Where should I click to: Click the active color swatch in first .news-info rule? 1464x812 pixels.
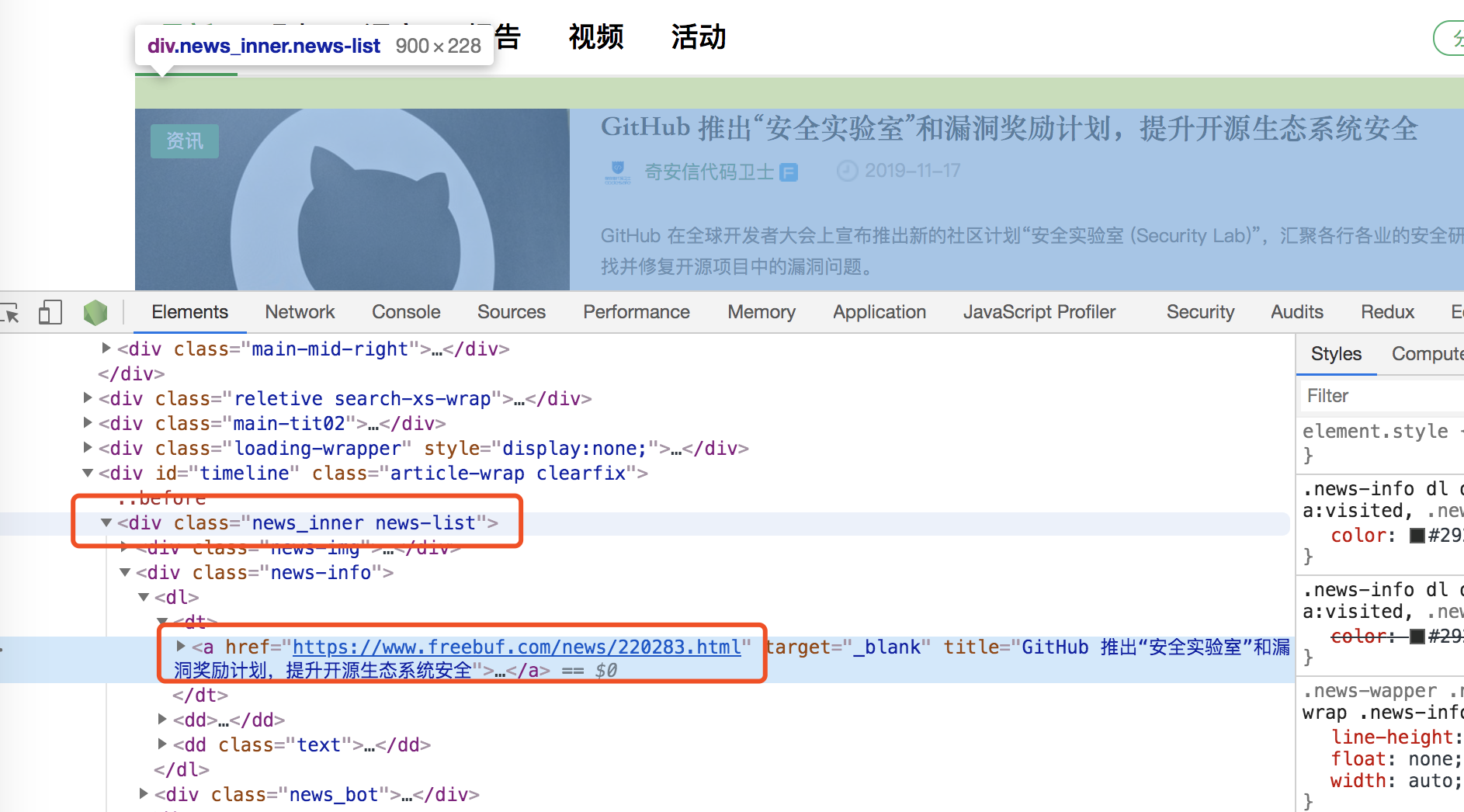point(1417,535)
